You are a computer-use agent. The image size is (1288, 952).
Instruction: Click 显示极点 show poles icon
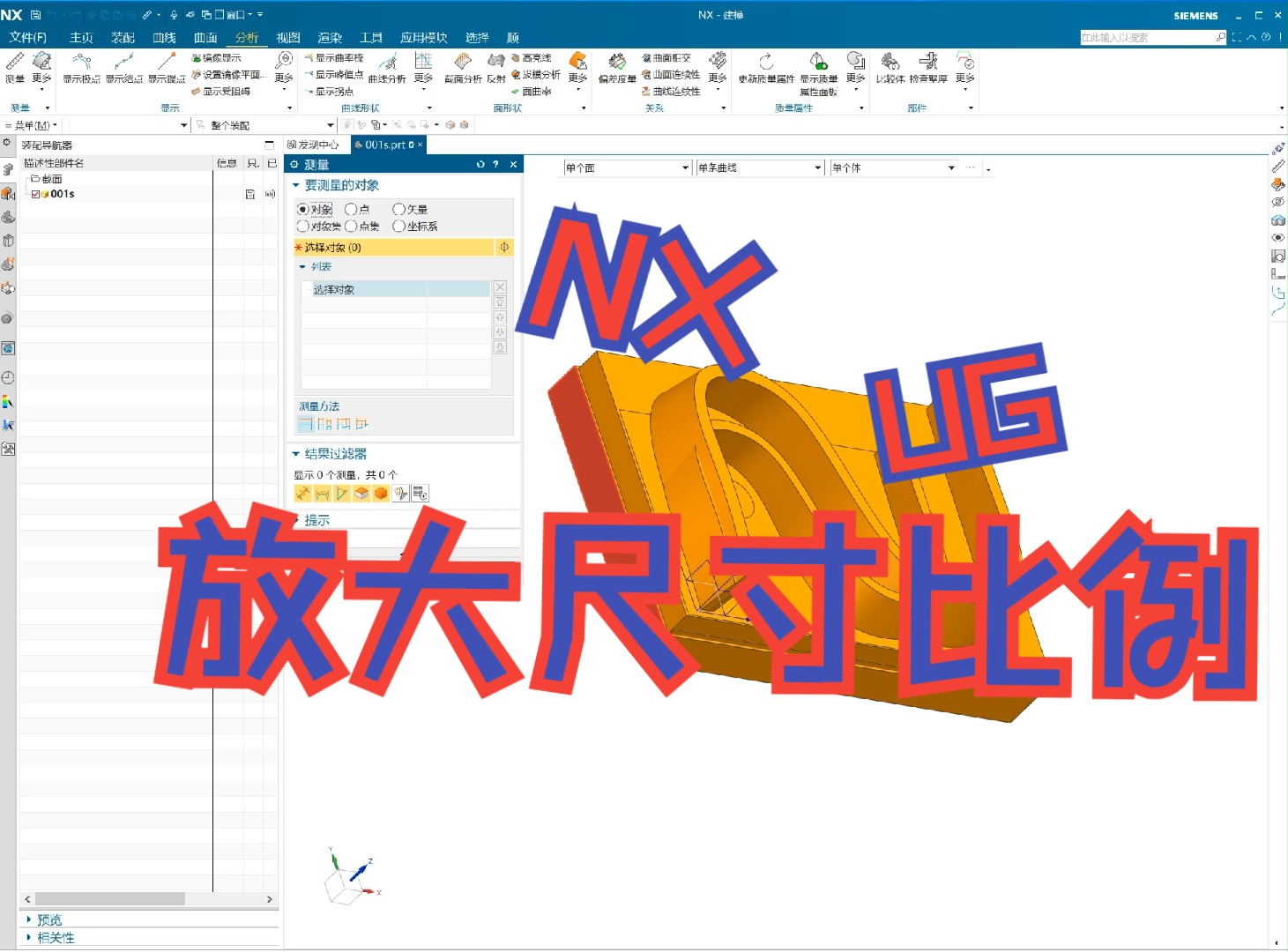(81, 67)
